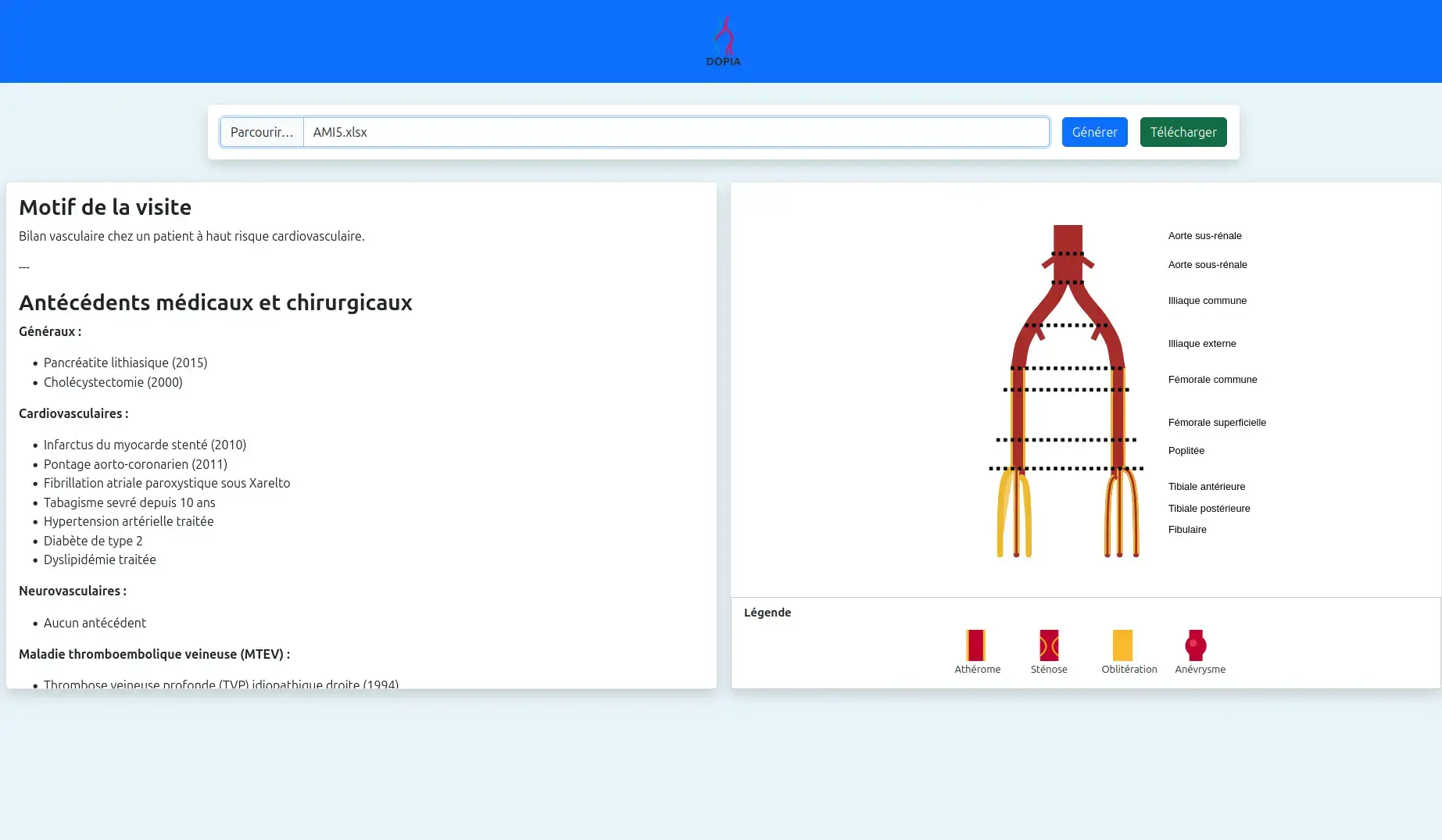Click the Tibiale postérieure label
Image resolution: width=1442 pixels, height=840 pixels.
[x=1208, y=509]
